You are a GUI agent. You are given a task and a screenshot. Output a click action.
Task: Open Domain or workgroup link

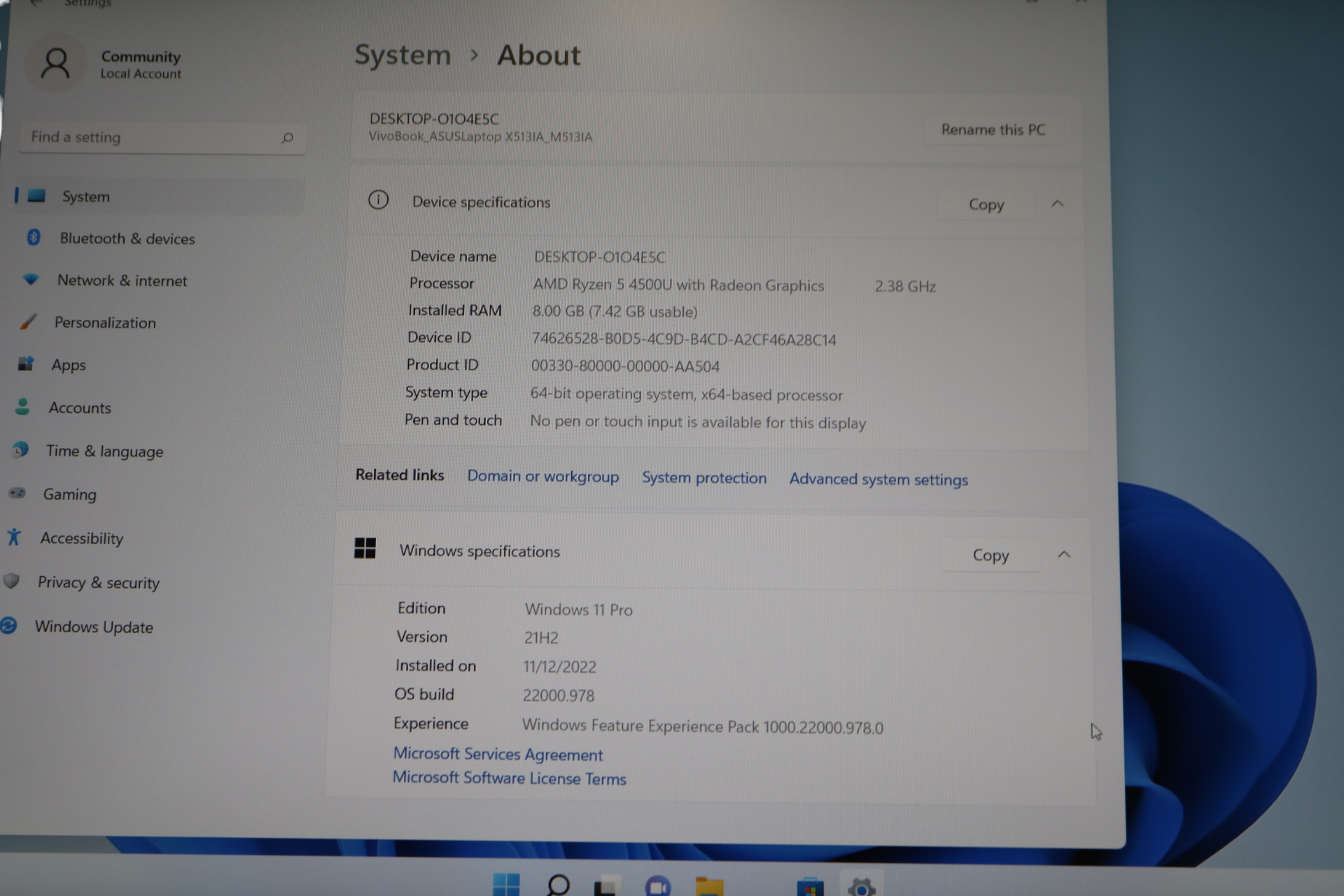click(542, 476)
